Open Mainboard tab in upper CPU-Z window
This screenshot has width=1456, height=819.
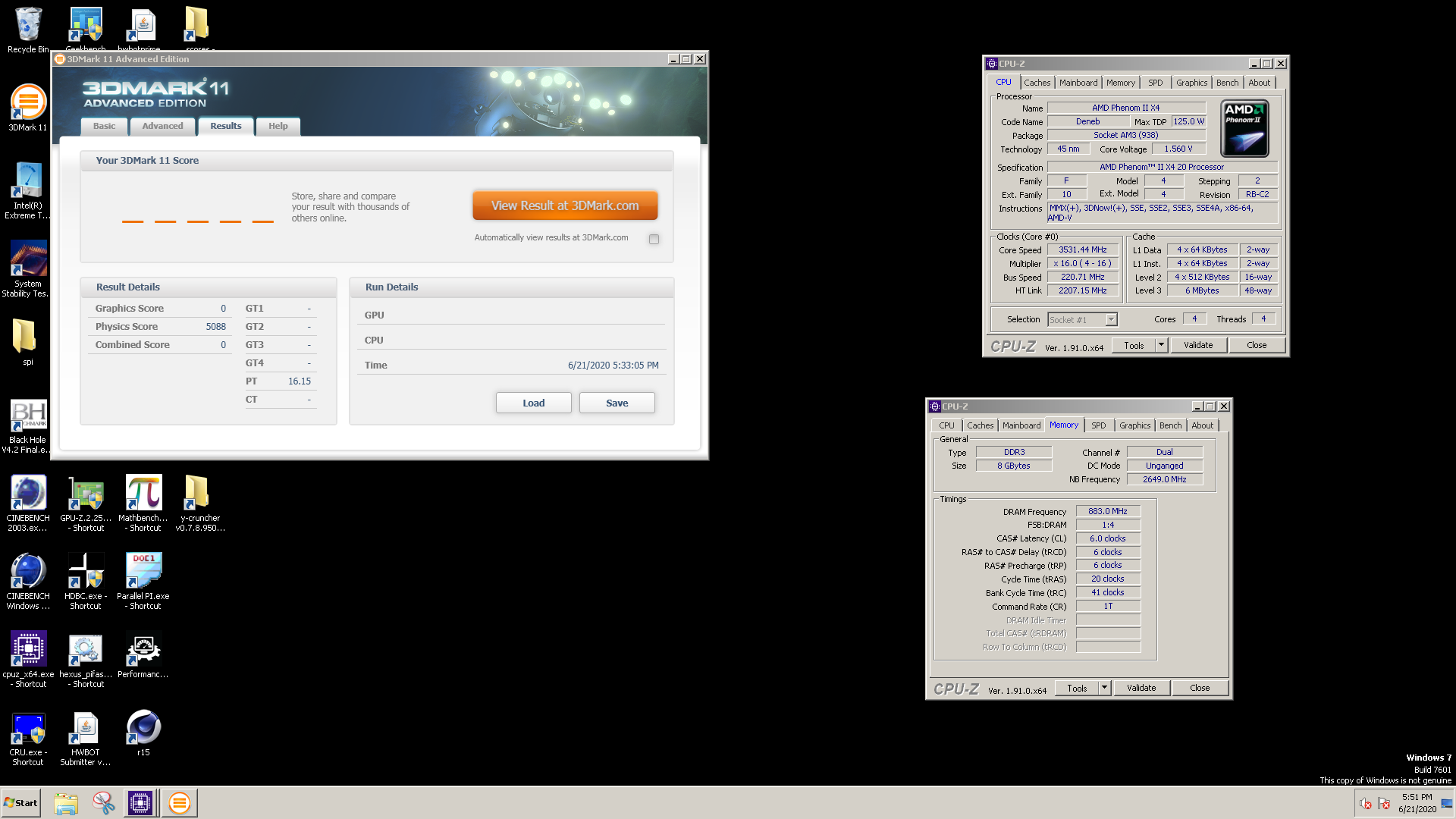pos(1078,83)
